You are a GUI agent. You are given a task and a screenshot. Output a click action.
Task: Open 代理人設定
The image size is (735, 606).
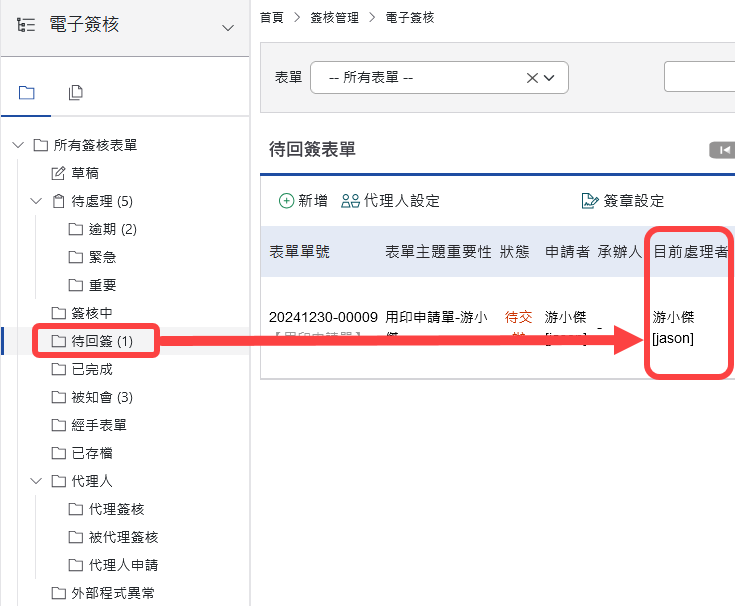pyautogui.click(x=390, y=201)
